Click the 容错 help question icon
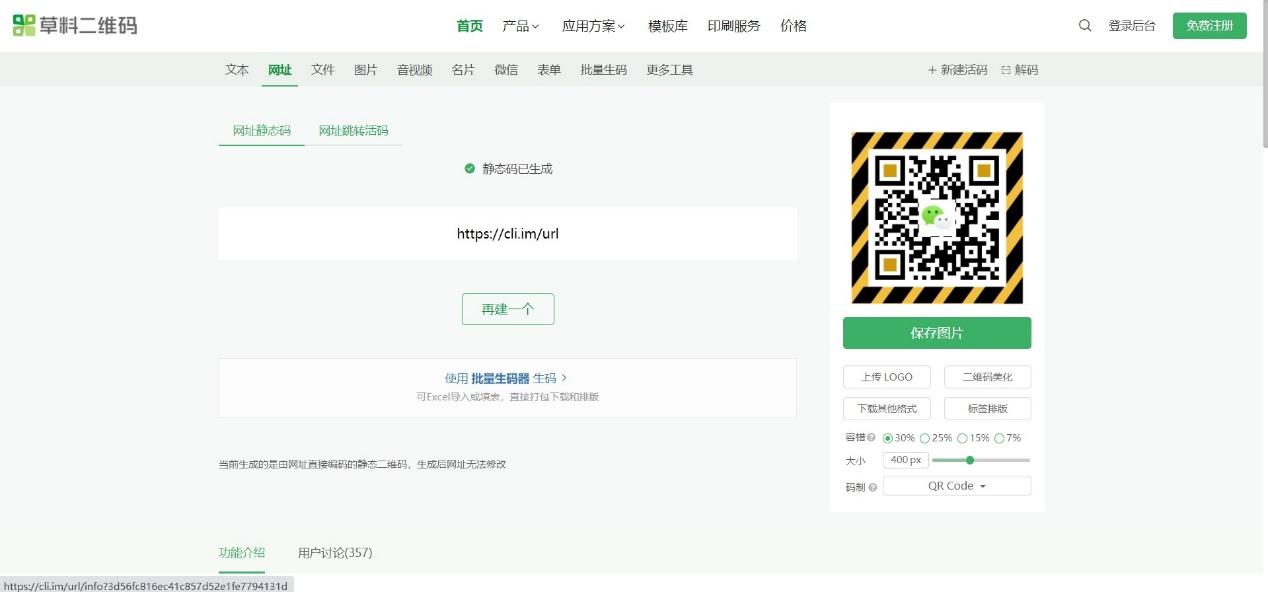The image size is (1268, 592). [x=871, y=438]
